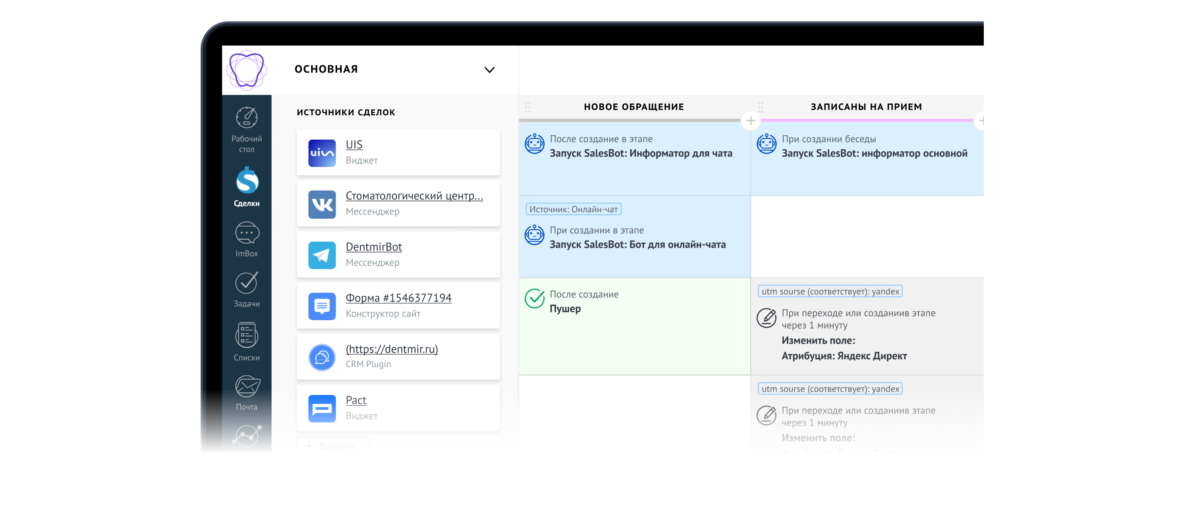Open Форма #1546377194 link

[399, 298]
